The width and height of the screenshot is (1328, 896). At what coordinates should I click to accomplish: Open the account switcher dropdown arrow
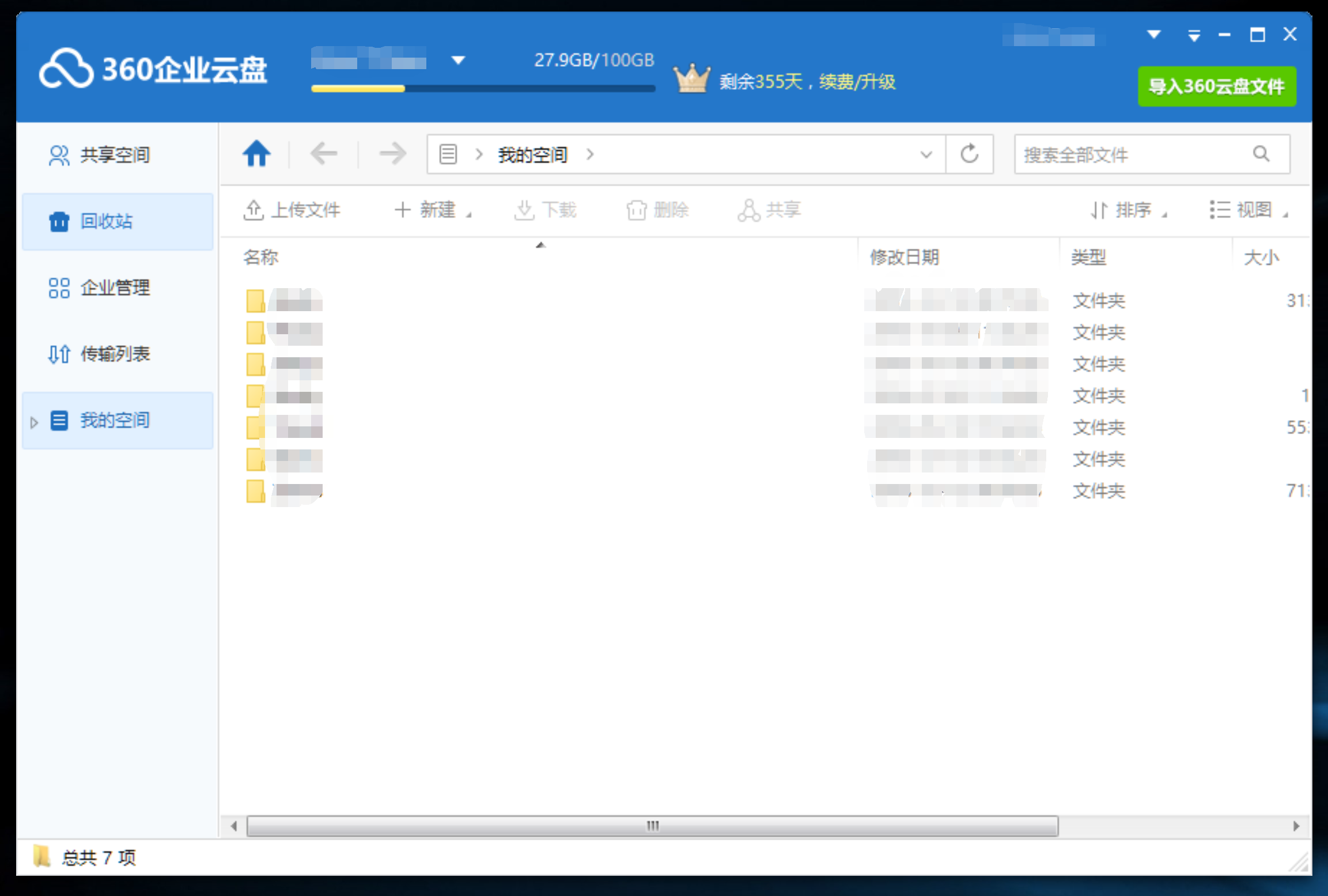(x=458, y=60)
